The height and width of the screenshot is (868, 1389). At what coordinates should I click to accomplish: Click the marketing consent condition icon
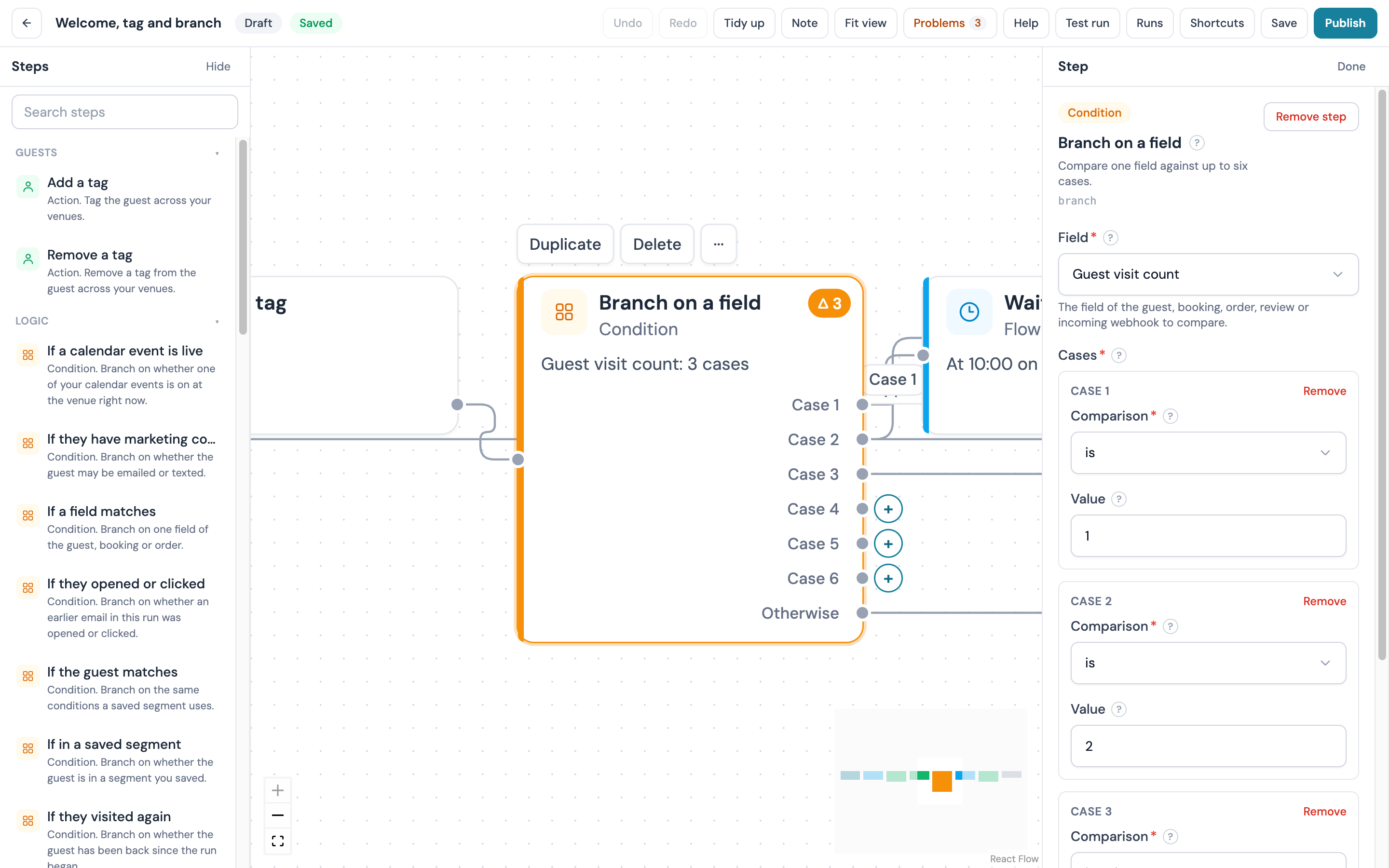27,443
